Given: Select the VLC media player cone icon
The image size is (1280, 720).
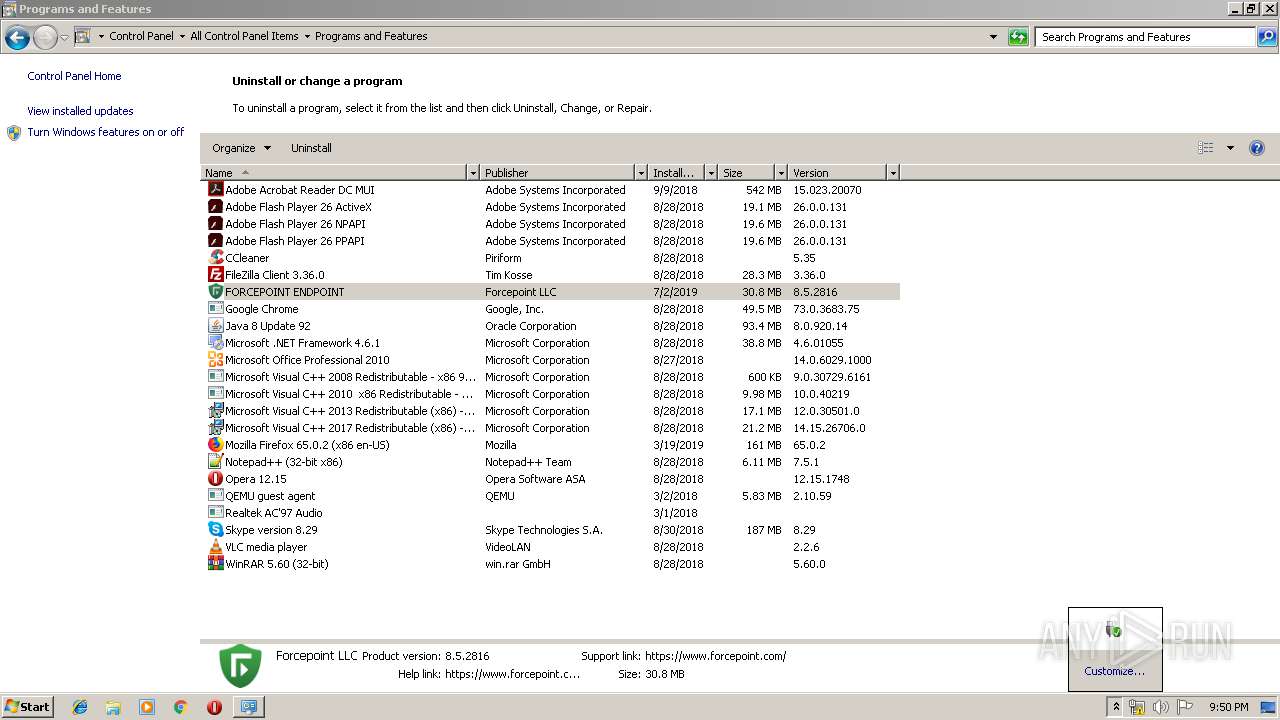Looking at the screenshot, I should (x=215, y=546).
